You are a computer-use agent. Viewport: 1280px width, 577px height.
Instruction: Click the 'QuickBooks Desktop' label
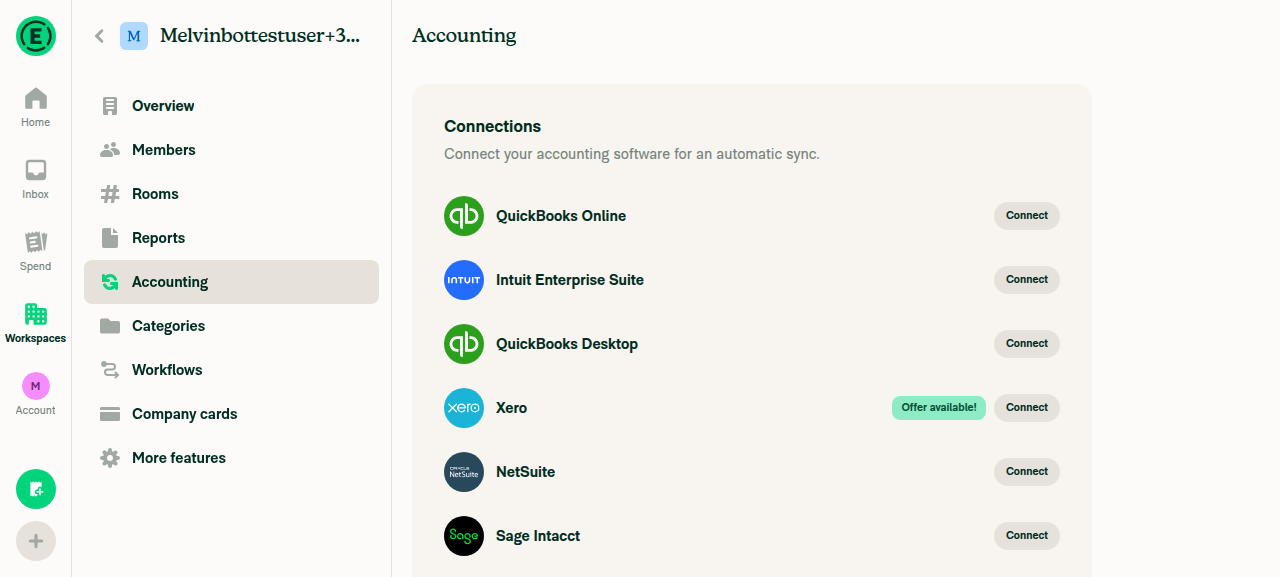click(x=567, y=344)
